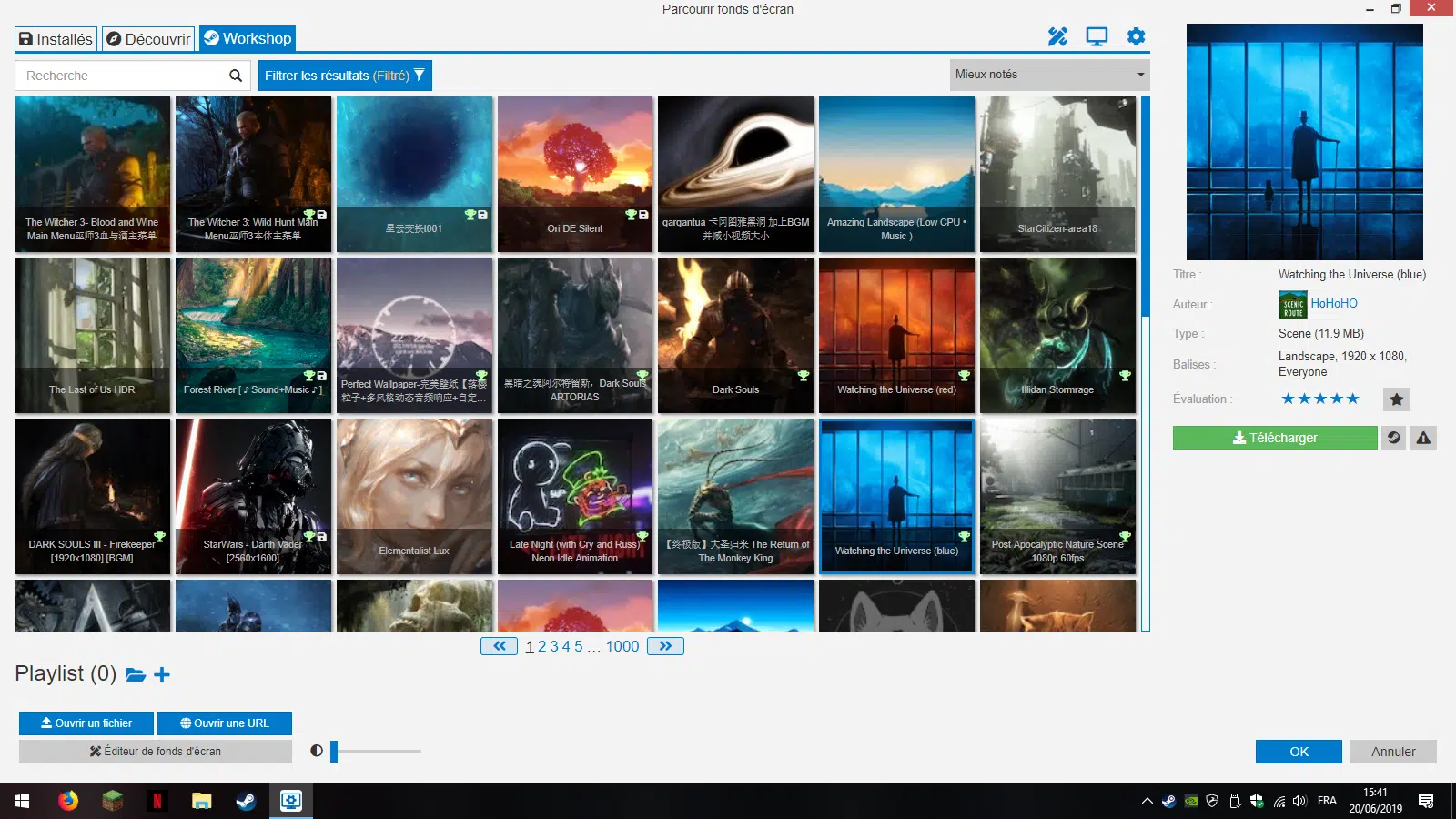Screen dimensions: 1456x819
Task: Select the Post Apocalyptic Nature Scene wallpaper
Action: click(x=1057, y=497)
